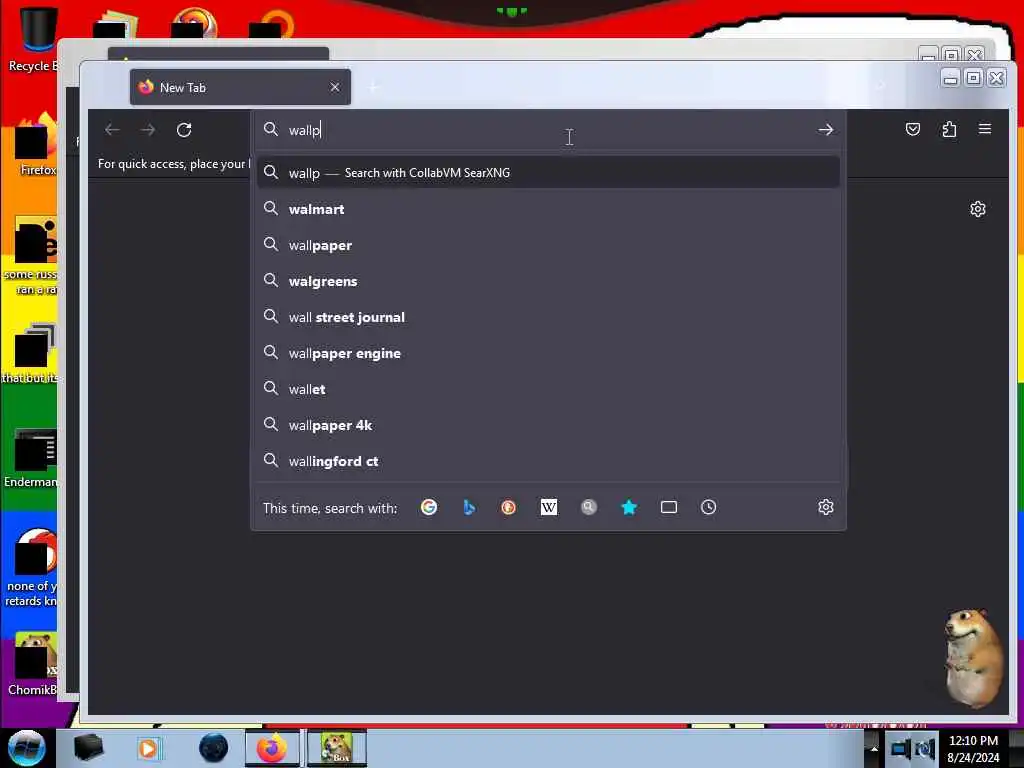This screenshot has height=768, width=1024.
Task: Open search settings gear in dropdown
Action: click(x=825, y=507)
